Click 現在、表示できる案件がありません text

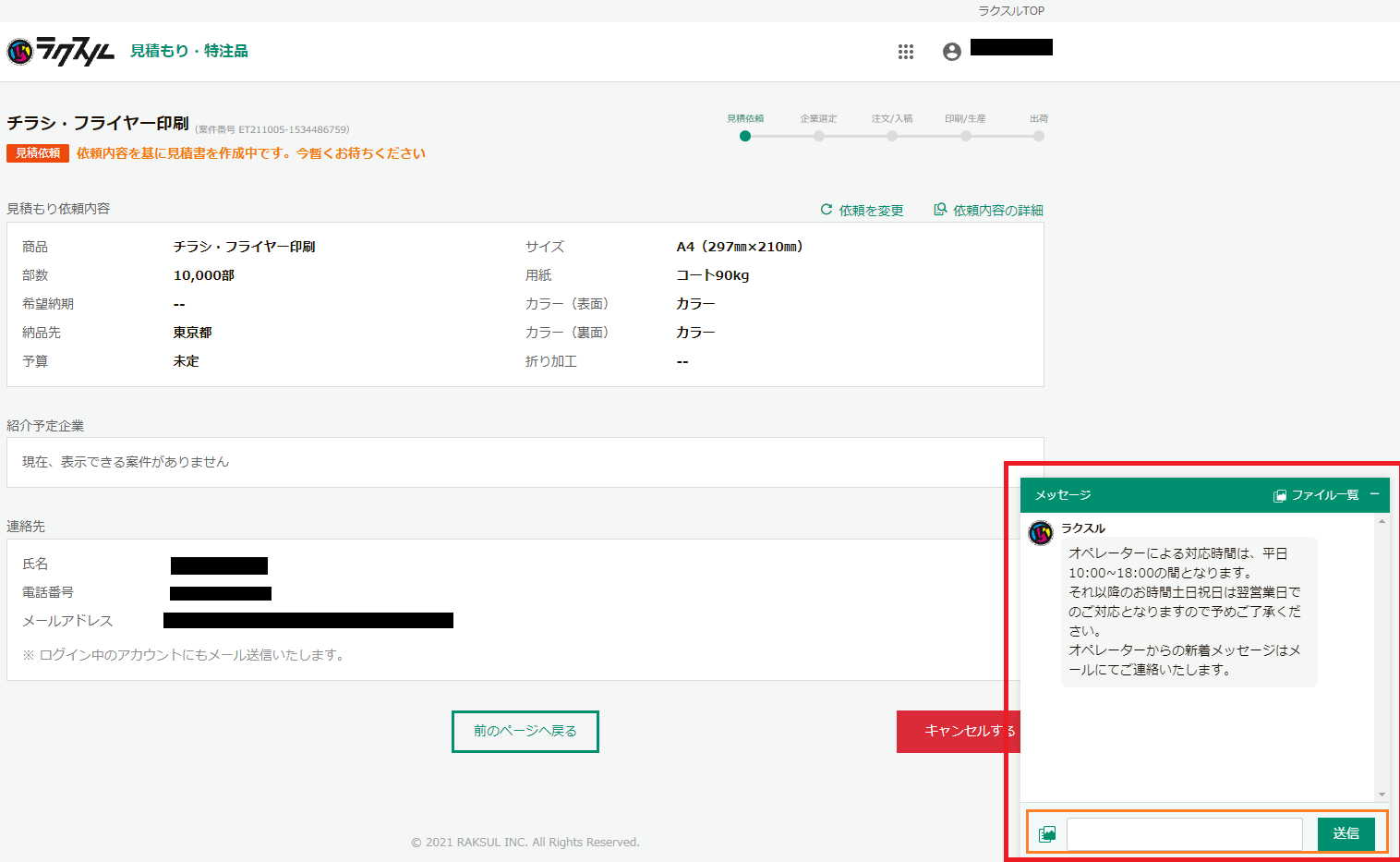[126, 462]
